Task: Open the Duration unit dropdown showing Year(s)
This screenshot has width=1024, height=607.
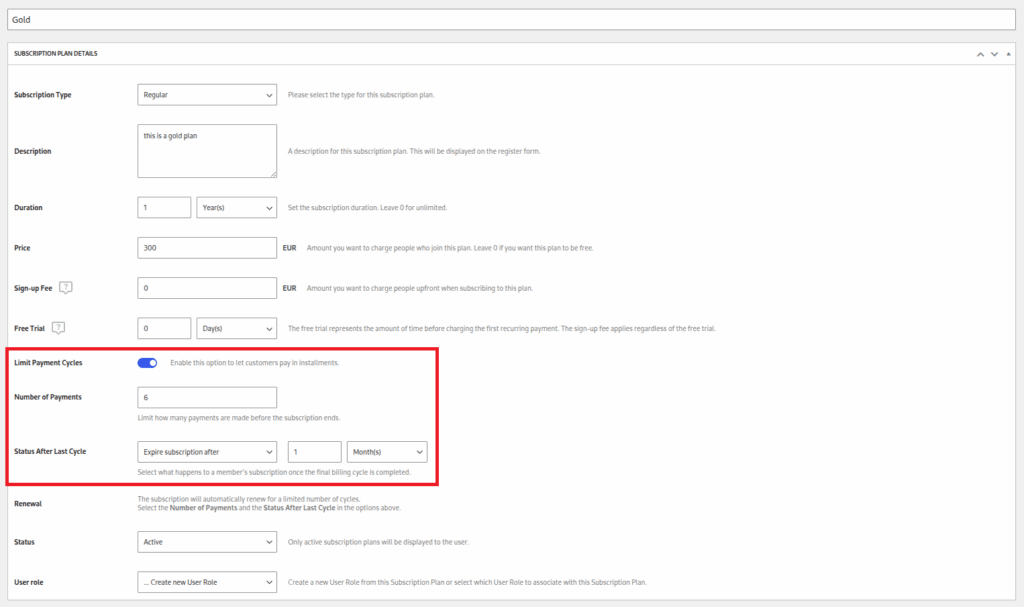Action: click(236, 208)
